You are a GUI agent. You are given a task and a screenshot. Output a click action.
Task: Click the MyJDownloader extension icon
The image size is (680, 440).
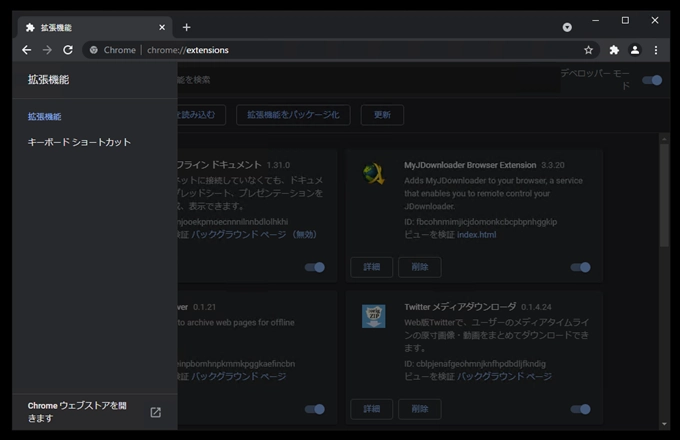[x=373, y=174]
